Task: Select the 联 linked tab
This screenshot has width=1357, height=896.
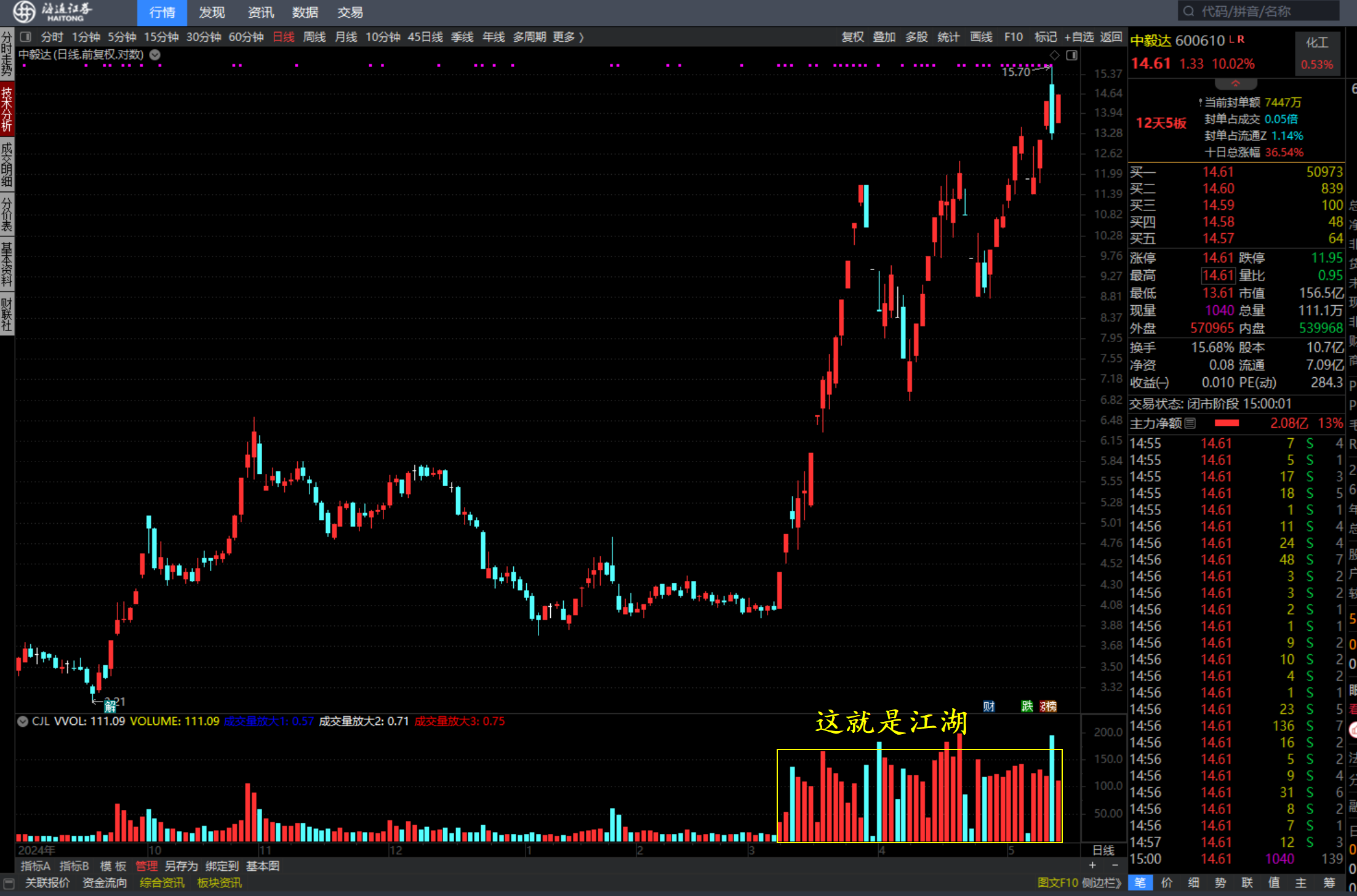Action: point(1247,882)
